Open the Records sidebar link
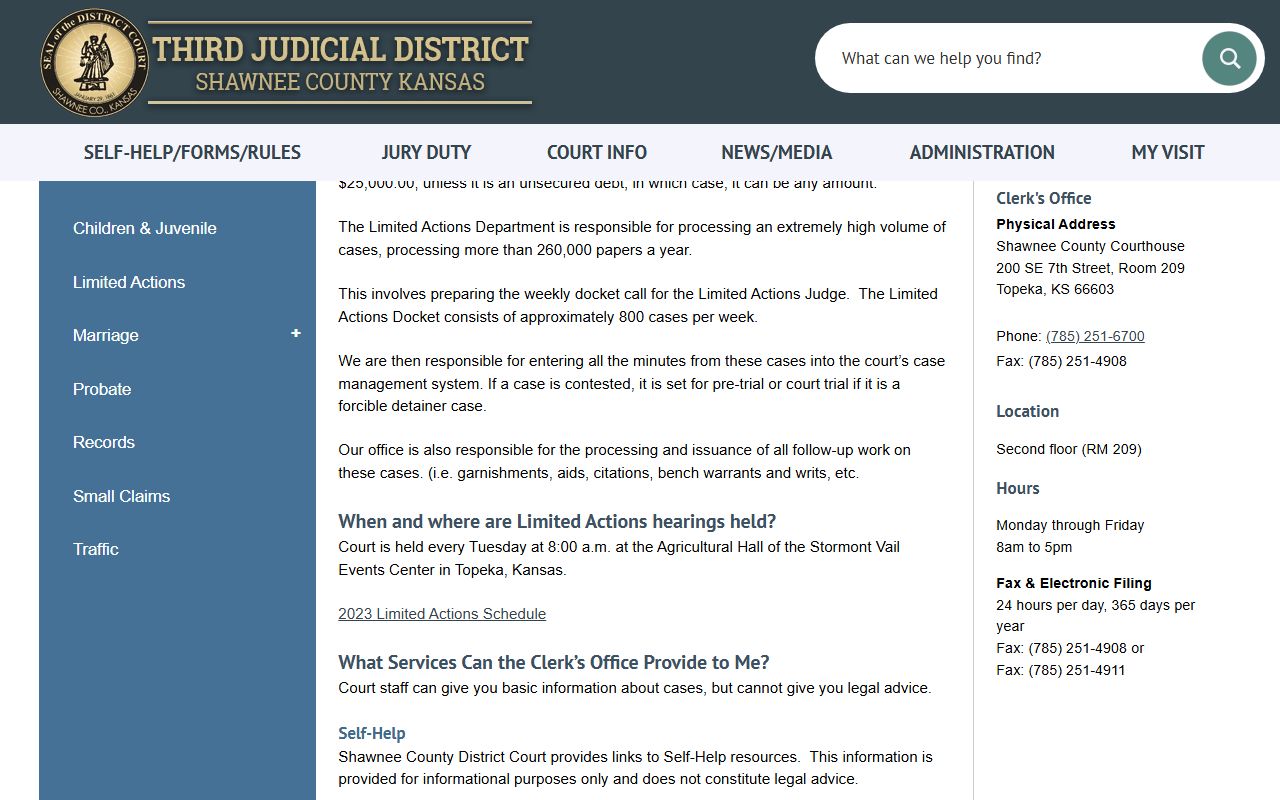1280x800 pixels. tap(104, 442)
